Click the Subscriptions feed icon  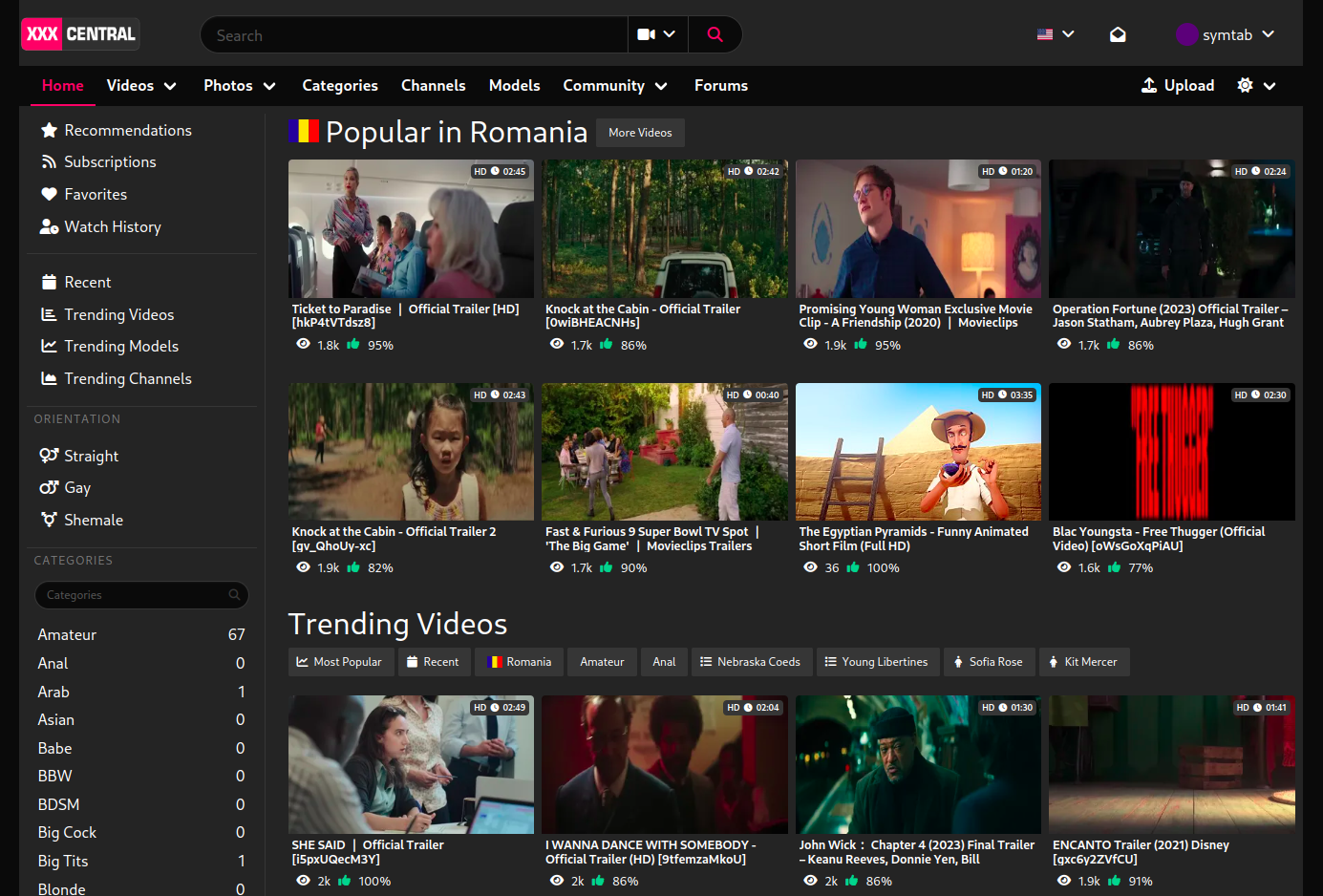[x=49, y=162]
